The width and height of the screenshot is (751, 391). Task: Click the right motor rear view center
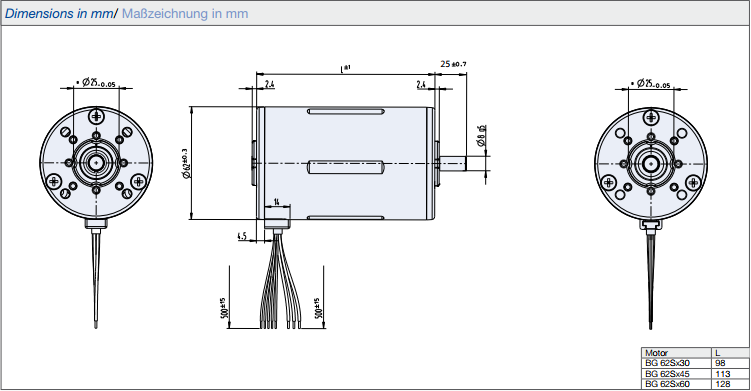pyautogui.click(x=651, y=164)
